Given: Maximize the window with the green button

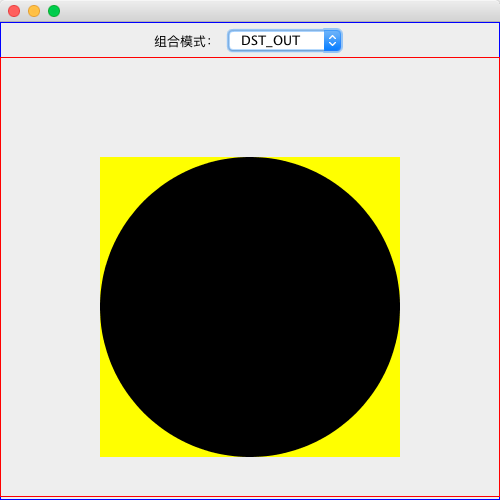Looking at the screenshot, I should pyautogui.click(x=54, y=11).
